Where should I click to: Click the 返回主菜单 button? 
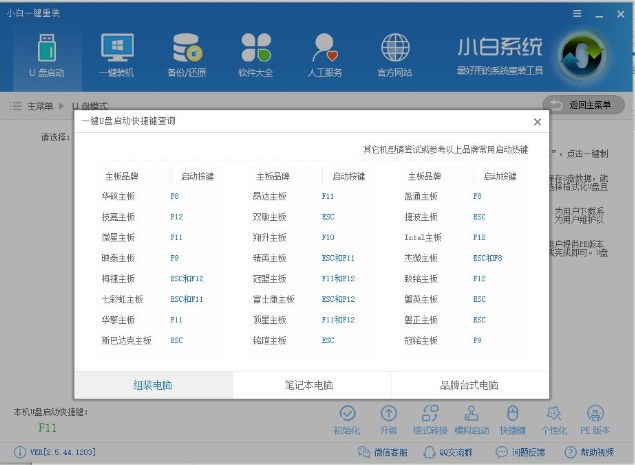583,105
